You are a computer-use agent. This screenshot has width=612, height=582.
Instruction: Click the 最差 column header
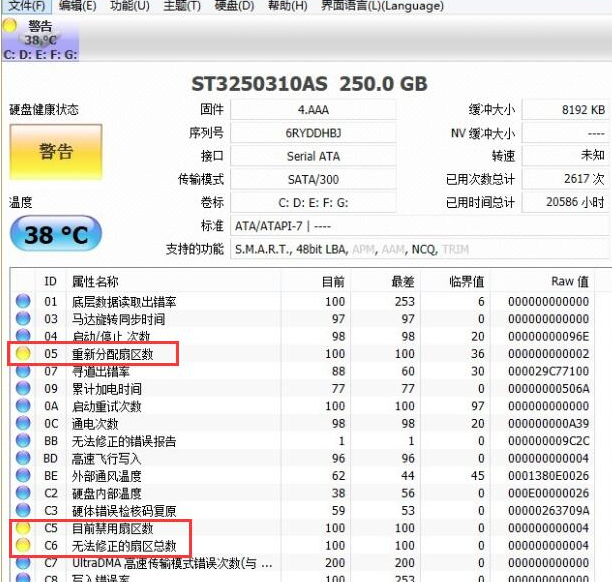[385, 281]
